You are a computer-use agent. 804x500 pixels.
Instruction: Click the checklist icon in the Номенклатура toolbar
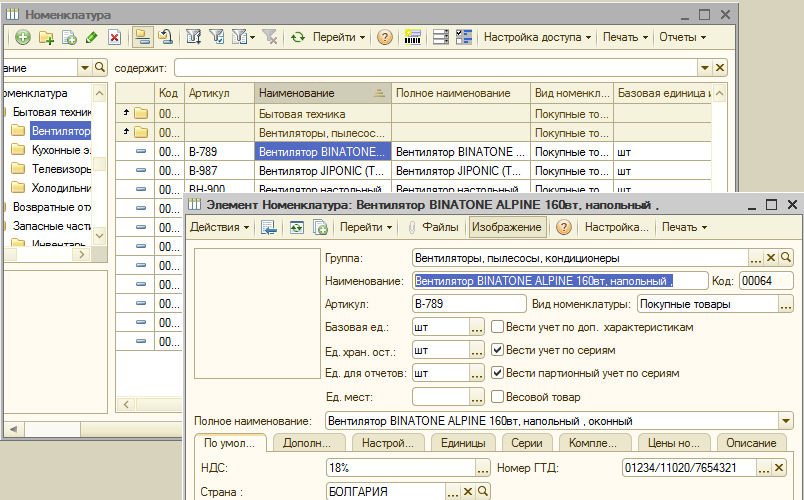coord(464,37)
